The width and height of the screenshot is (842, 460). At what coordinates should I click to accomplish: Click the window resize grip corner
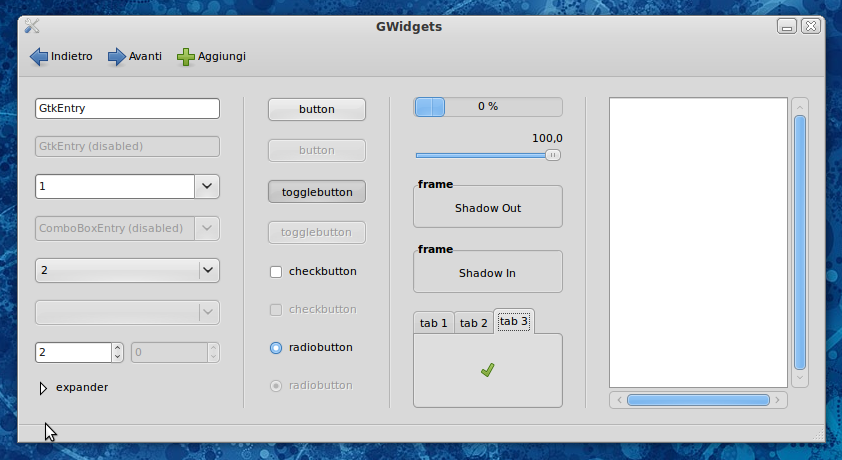(818, 435)
